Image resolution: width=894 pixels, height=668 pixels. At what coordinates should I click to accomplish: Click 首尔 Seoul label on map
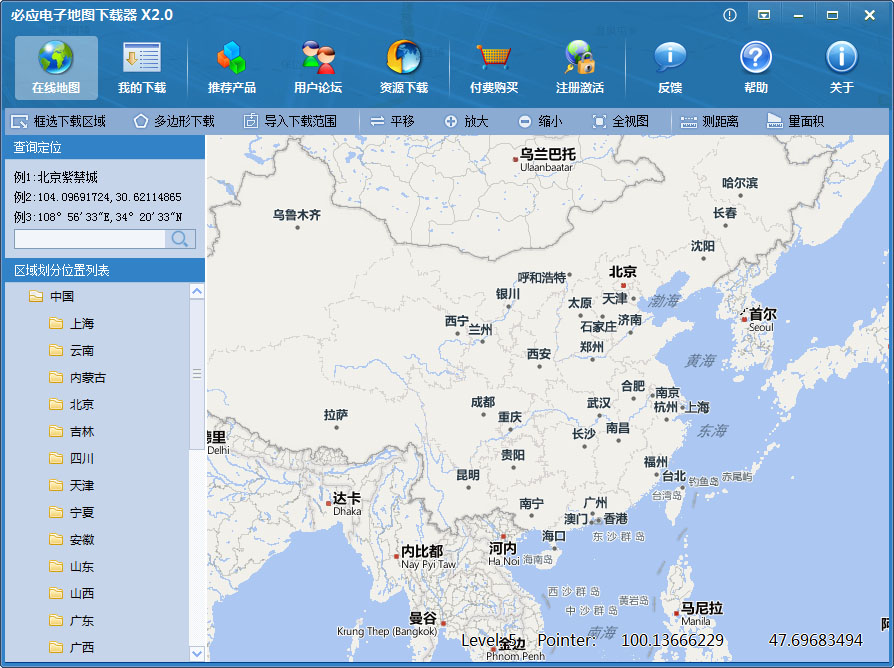pyautogui.click(x=762, y=319)
